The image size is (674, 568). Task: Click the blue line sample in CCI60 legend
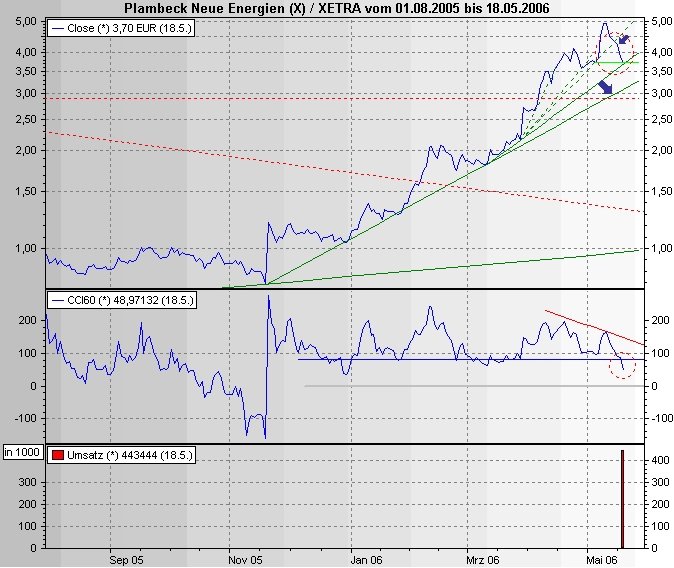click(x=57, y=301)
